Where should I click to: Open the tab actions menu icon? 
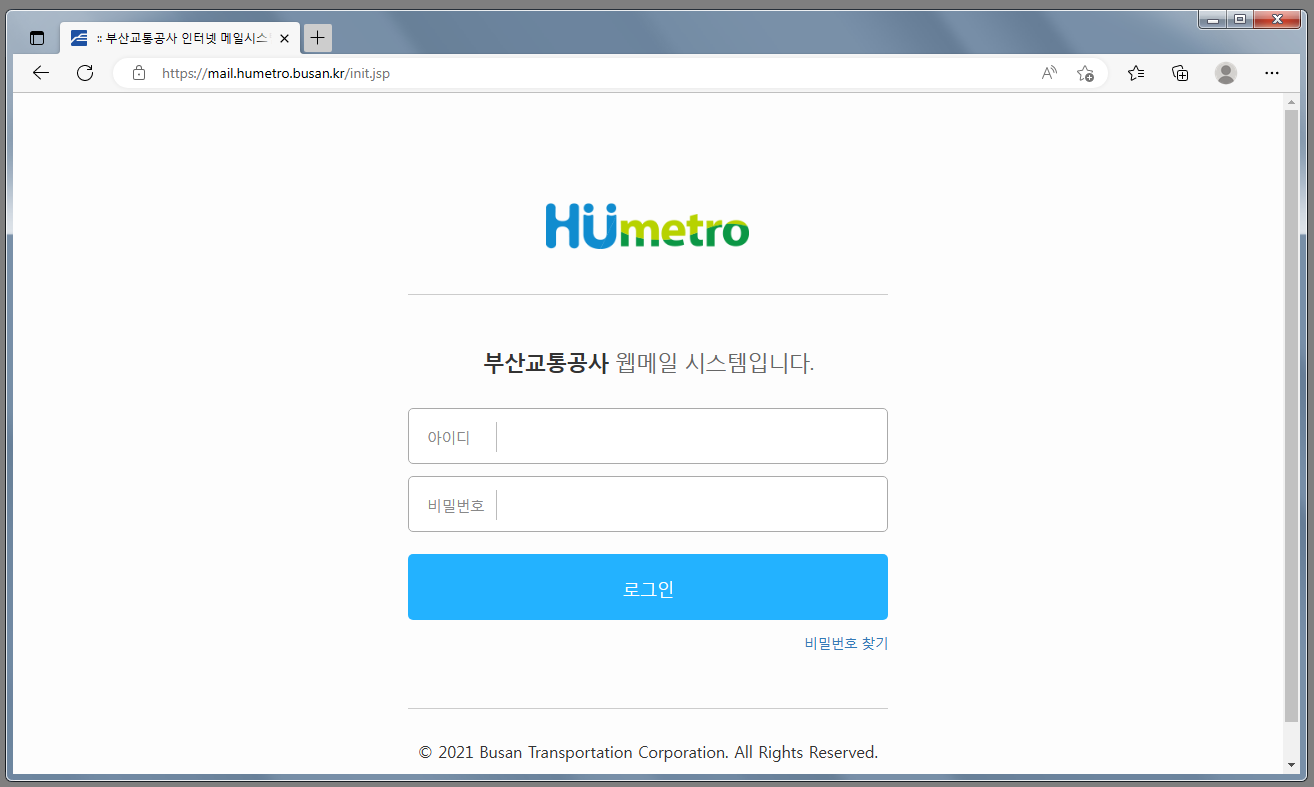[x=37, y=39]
